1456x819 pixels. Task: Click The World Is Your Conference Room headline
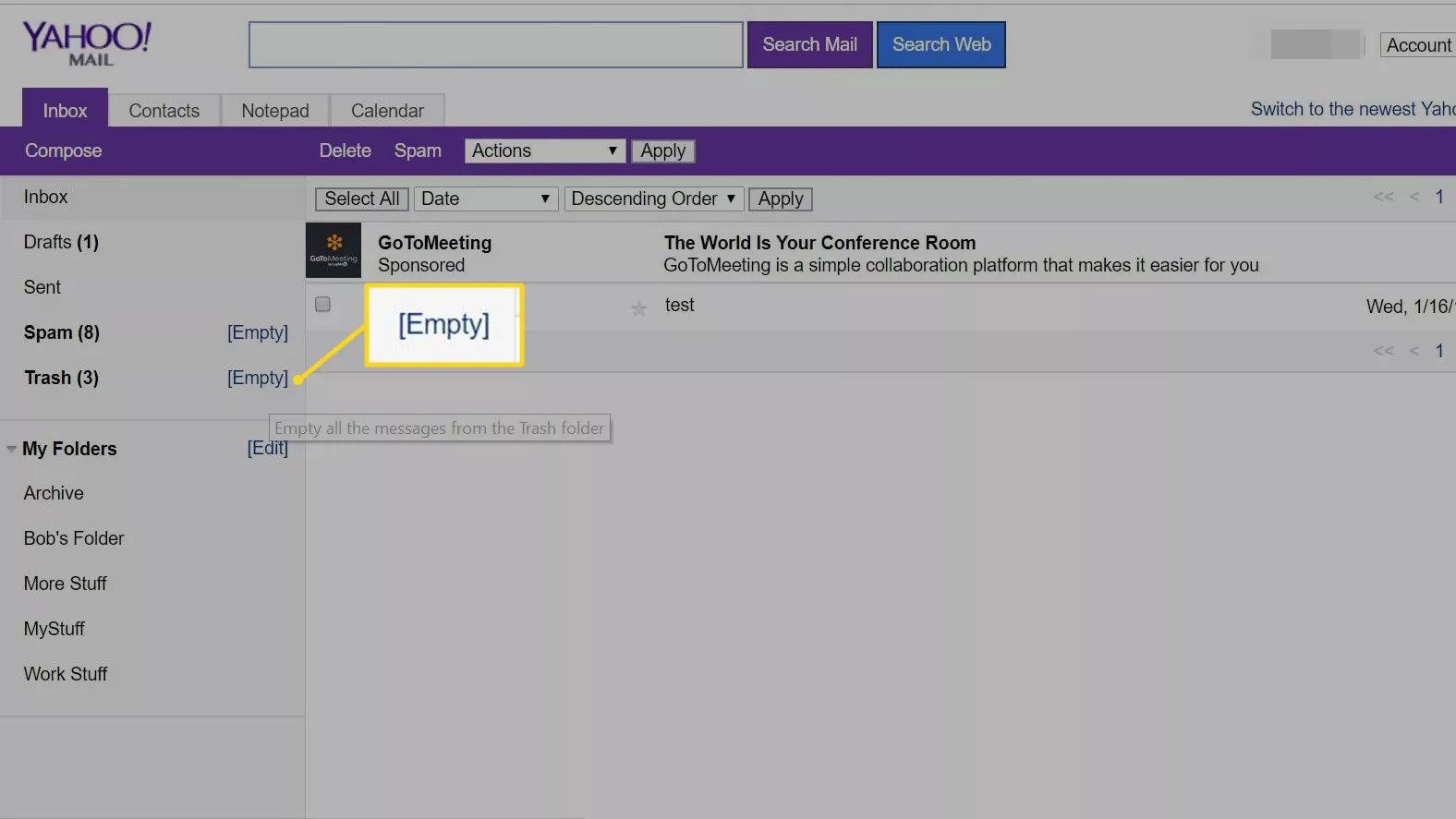click(x=819, y=243)
